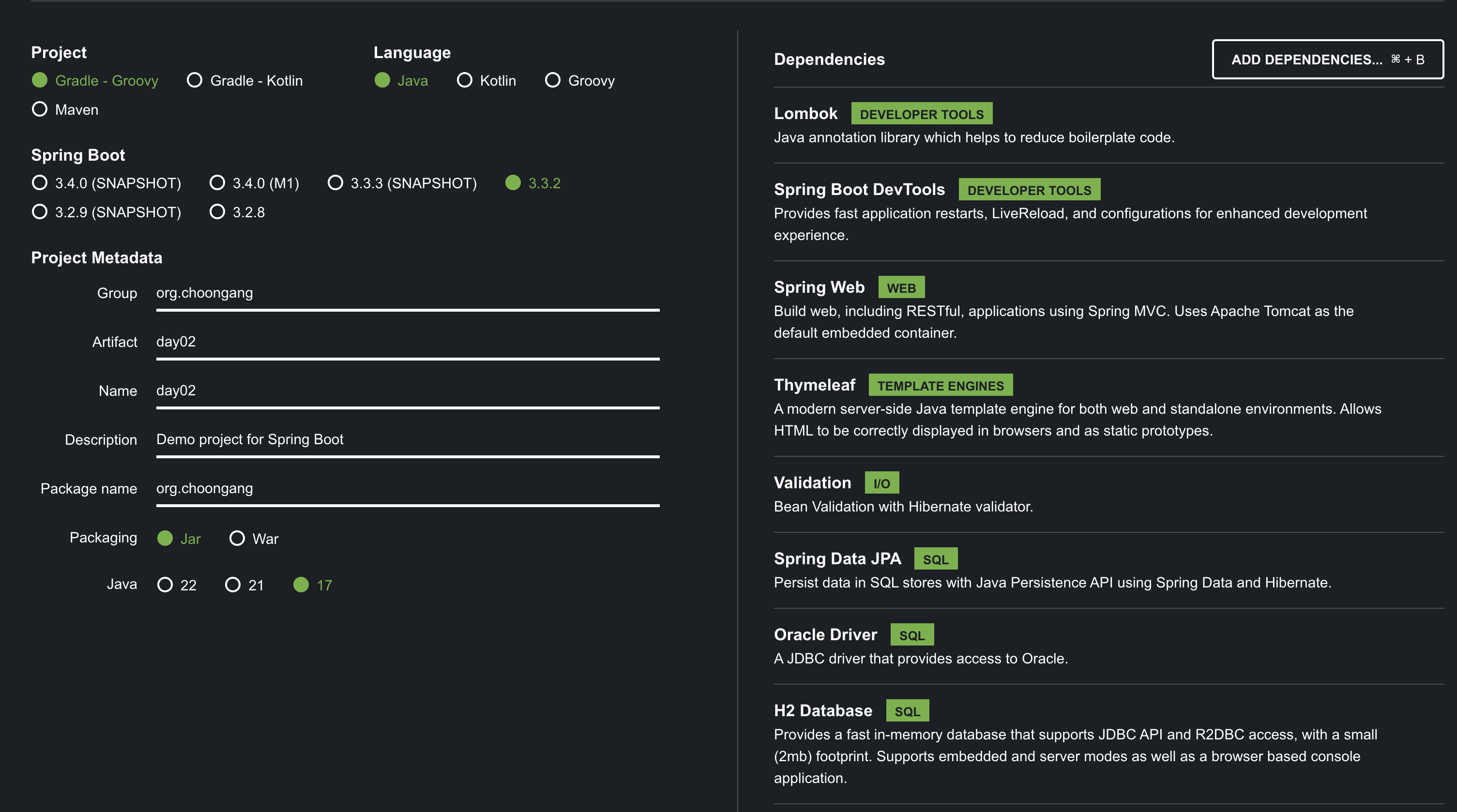Open the ADD DEPENDENCIES dialog

[x=1328, y=59]
